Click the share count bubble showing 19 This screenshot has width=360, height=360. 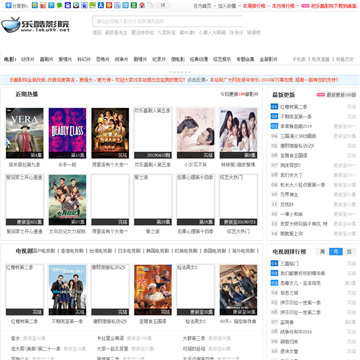162,5
